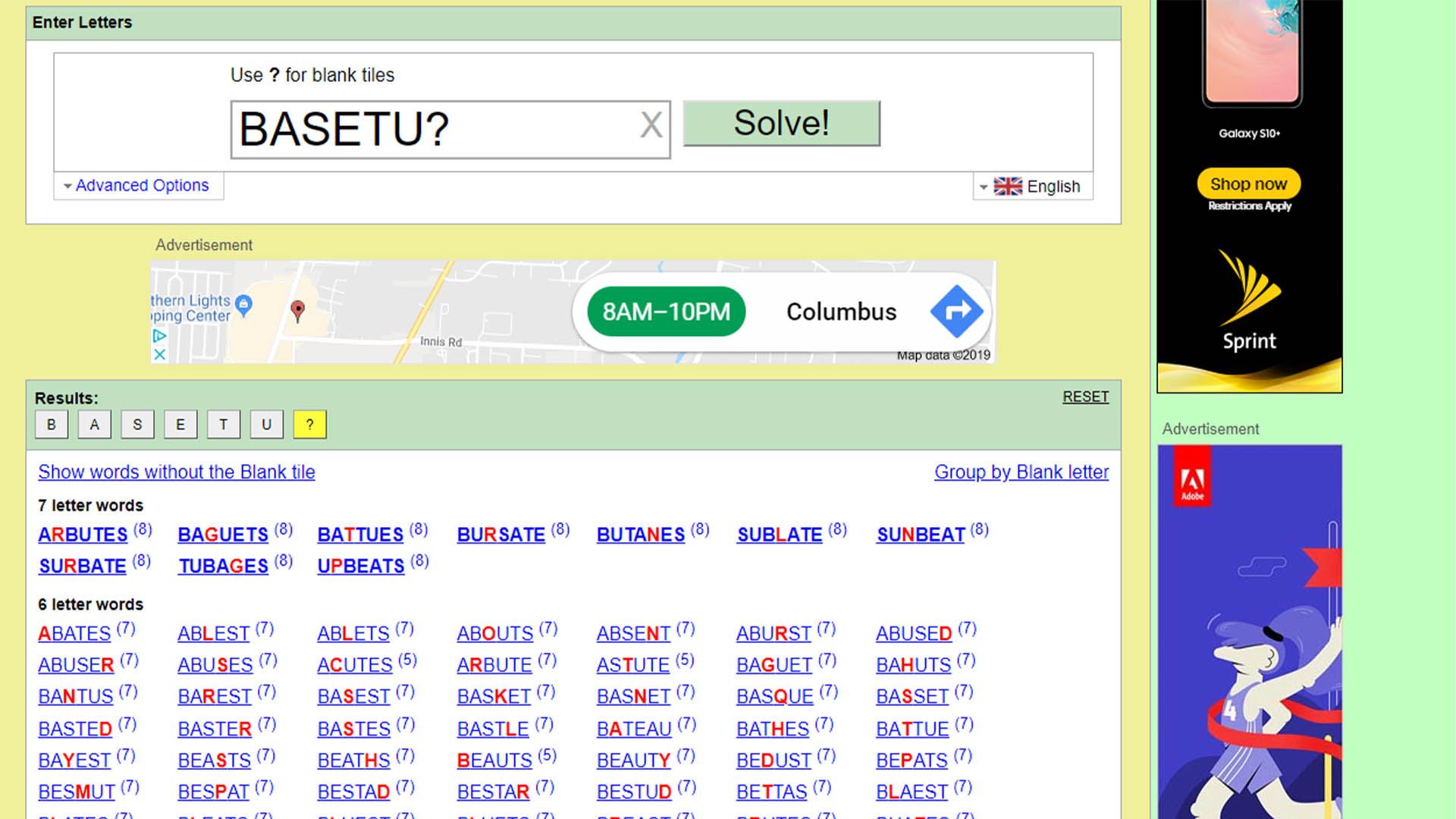Click the UK flag language icon
1456x819 pixels.
pos(1008,187)
